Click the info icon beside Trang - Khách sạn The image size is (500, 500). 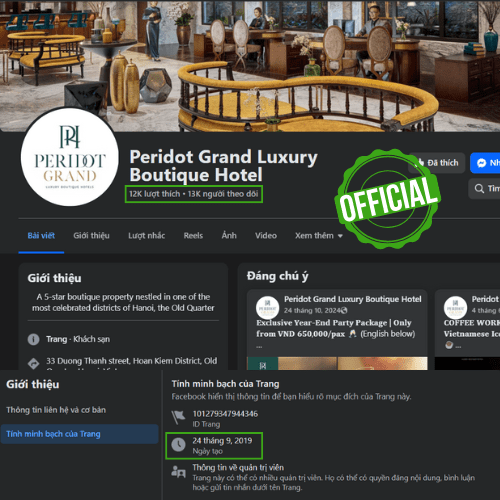pos(33,339)
